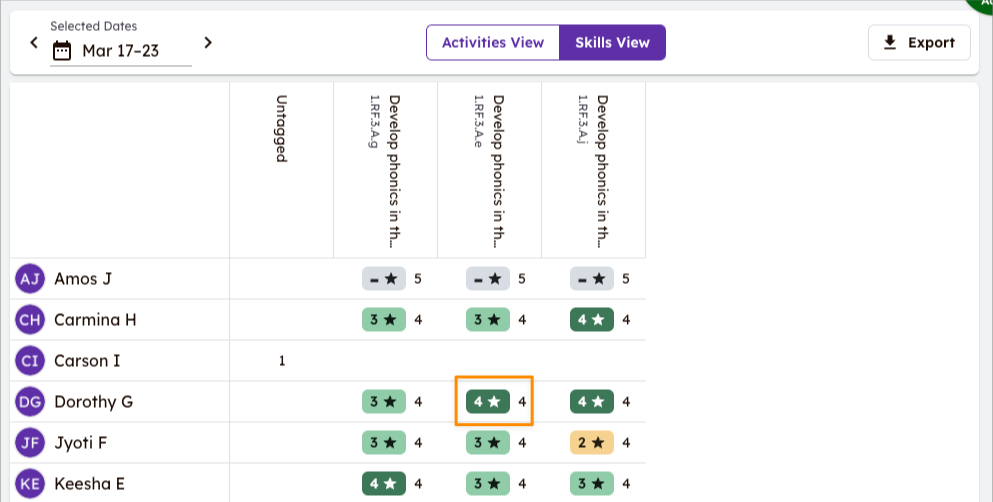
Task: Click Carson I's untagged count of 1
Action: pos(282,361)
